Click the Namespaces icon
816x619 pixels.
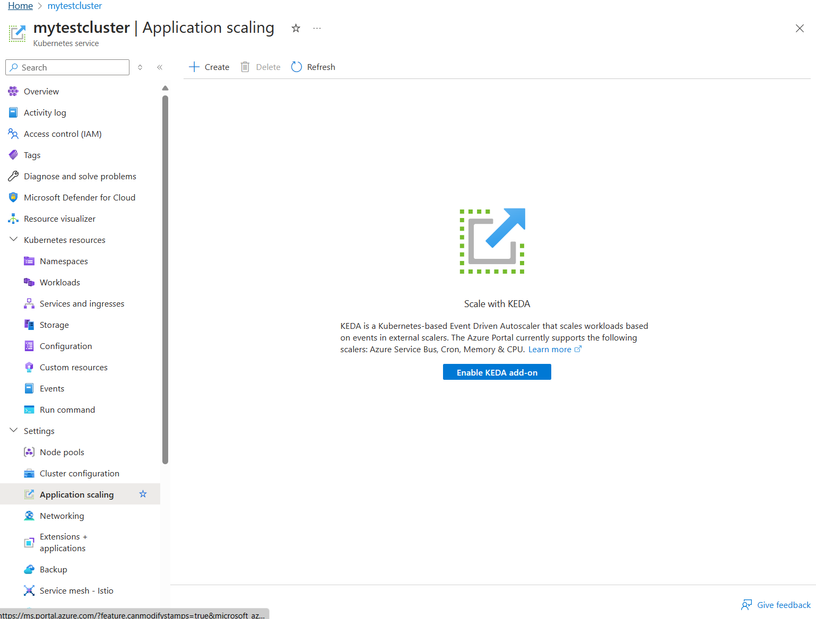[x=29, y=261]
